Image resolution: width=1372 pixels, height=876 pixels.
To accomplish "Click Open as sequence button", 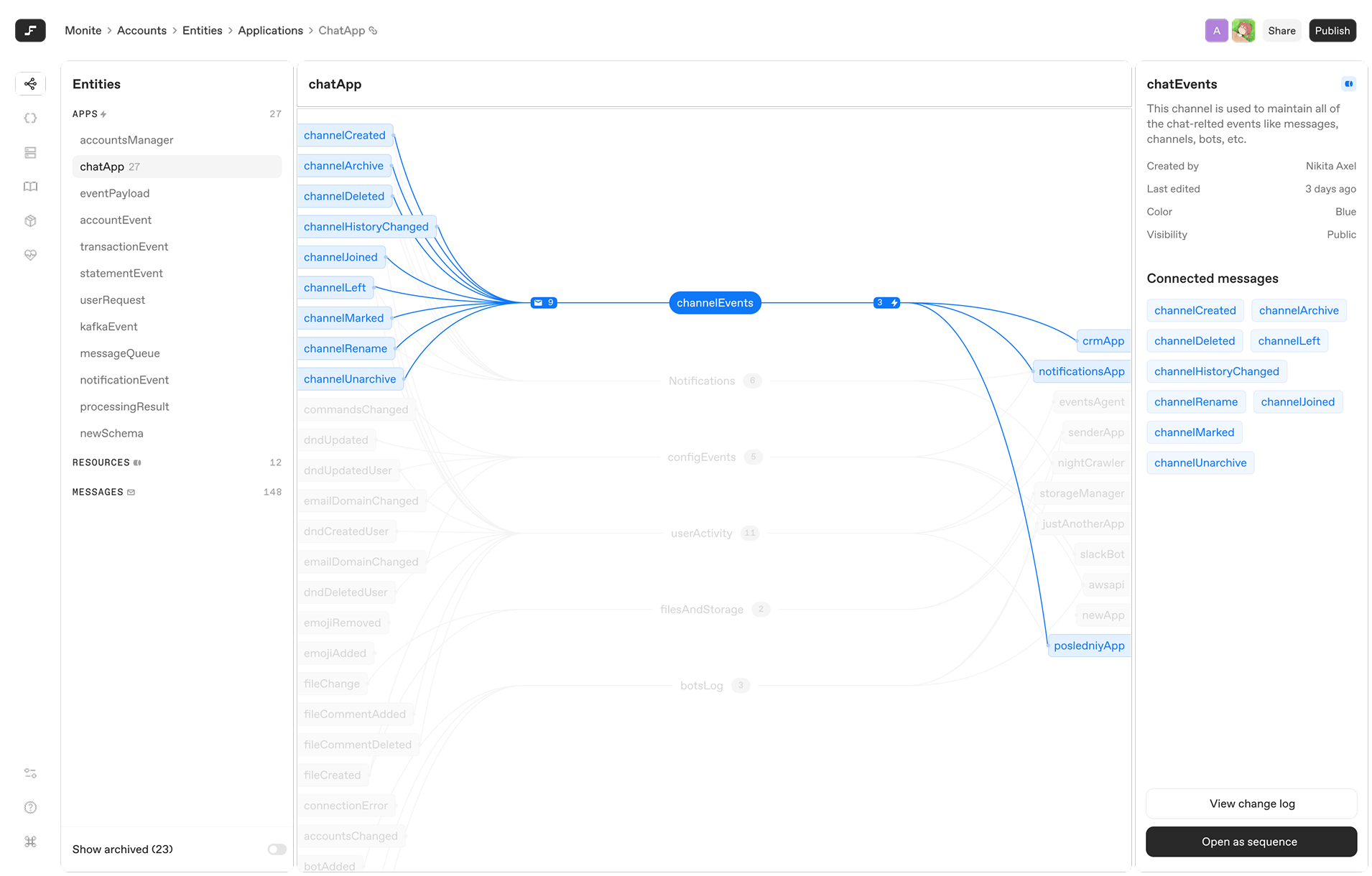I will 1251,842.
